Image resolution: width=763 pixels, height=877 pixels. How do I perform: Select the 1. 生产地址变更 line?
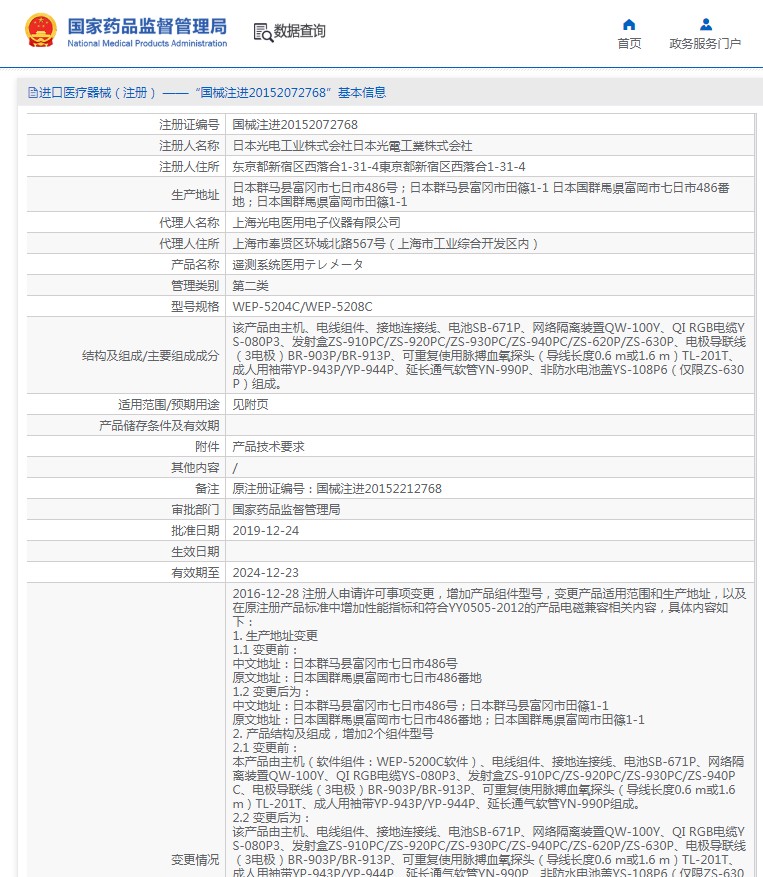[x=275, y=636]
